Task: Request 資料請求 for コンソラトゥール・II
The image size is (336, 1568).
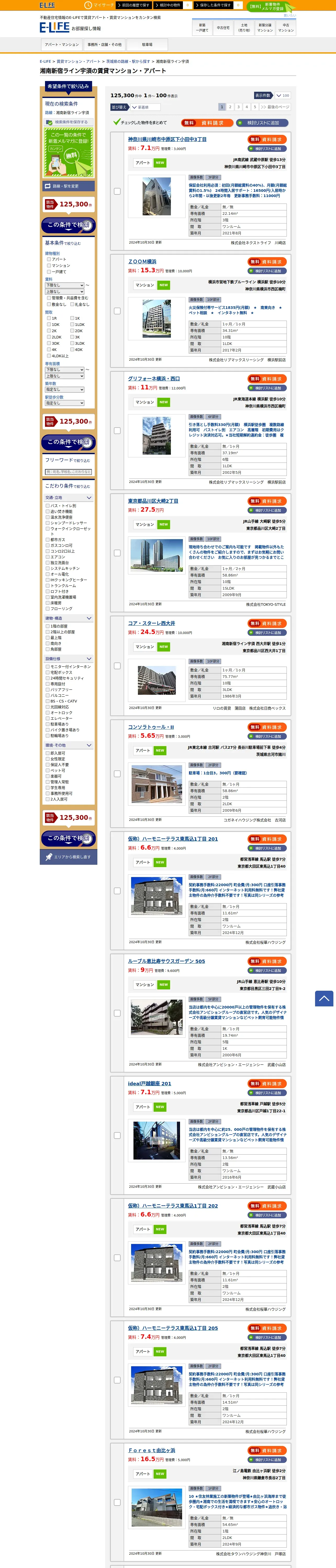Action: coord(267,727)
